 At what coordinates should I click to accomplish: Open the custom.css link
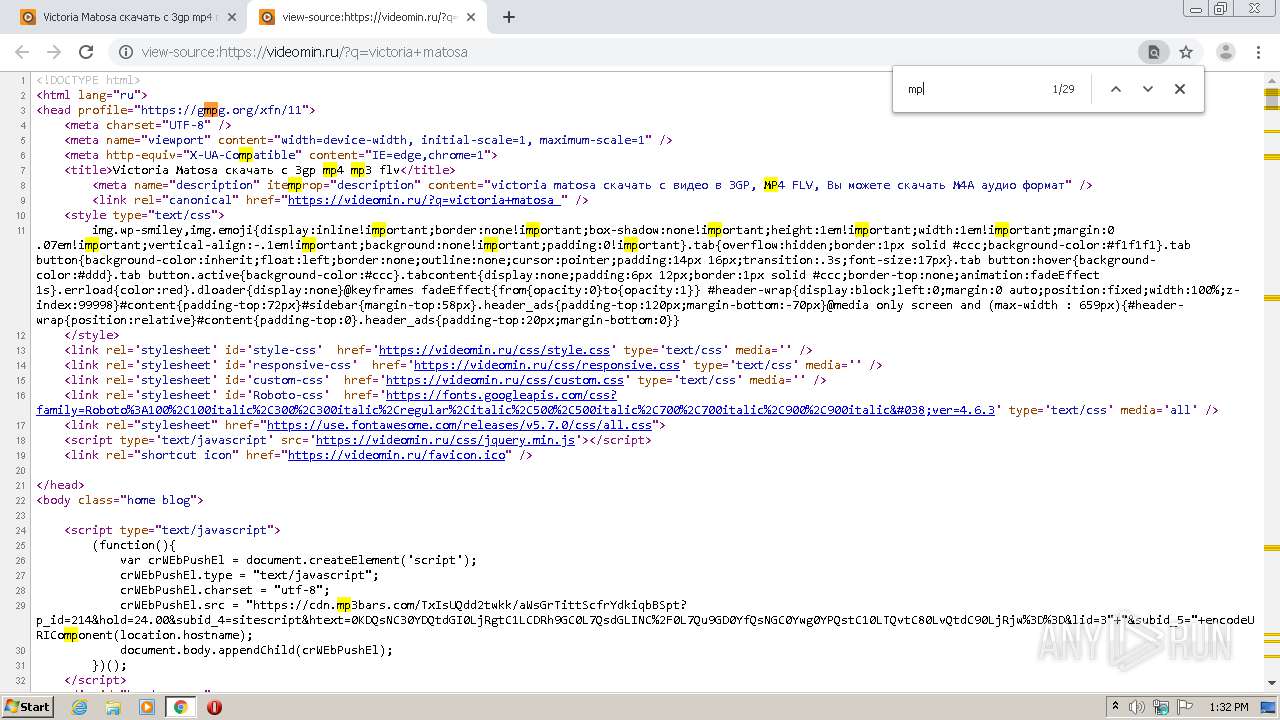(505, 380)
